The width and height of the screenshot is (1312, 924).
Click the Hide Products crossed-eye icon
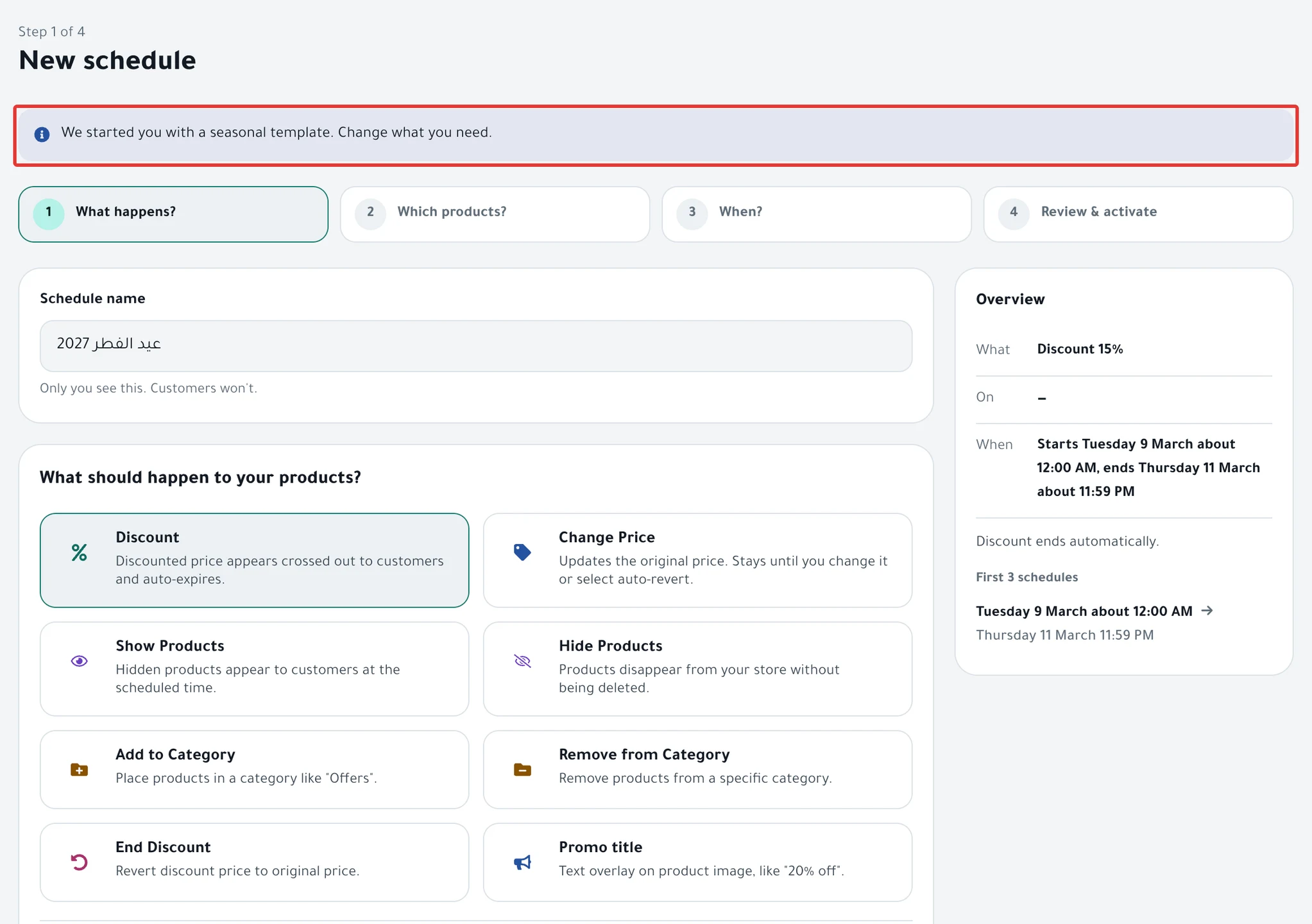tap(522, 661)
